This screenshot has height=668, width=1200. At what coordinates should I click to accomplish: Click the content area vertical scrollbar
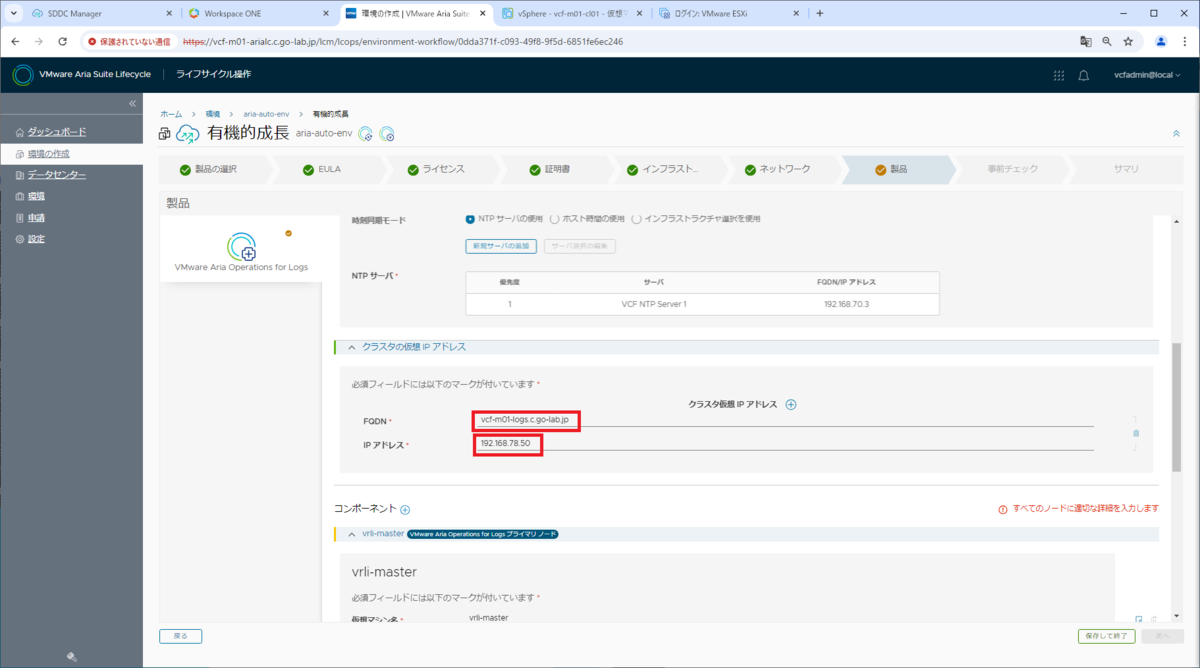click(1176, 406)
